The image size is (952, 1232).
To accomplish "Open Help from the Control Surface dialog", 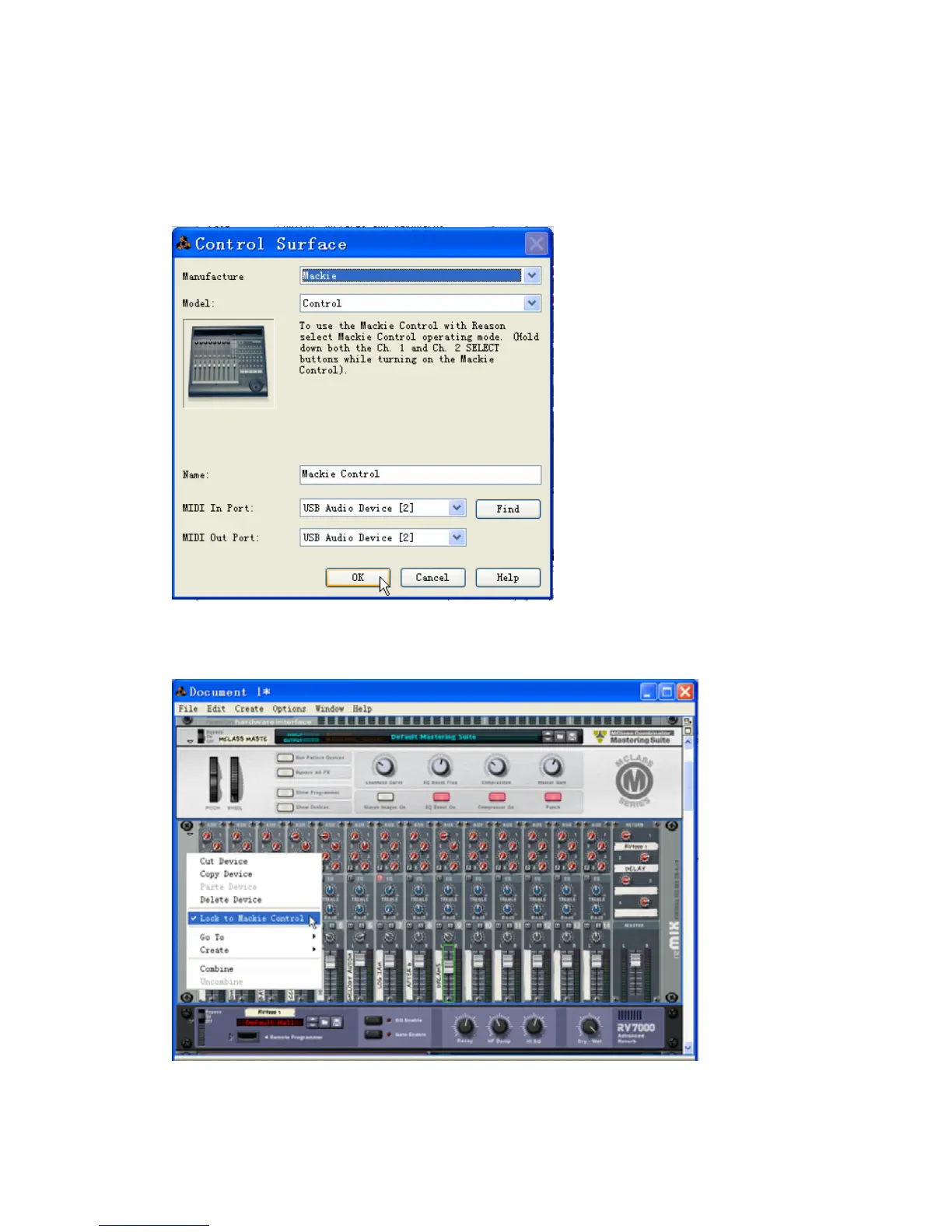I will click(x=508, y=578).
